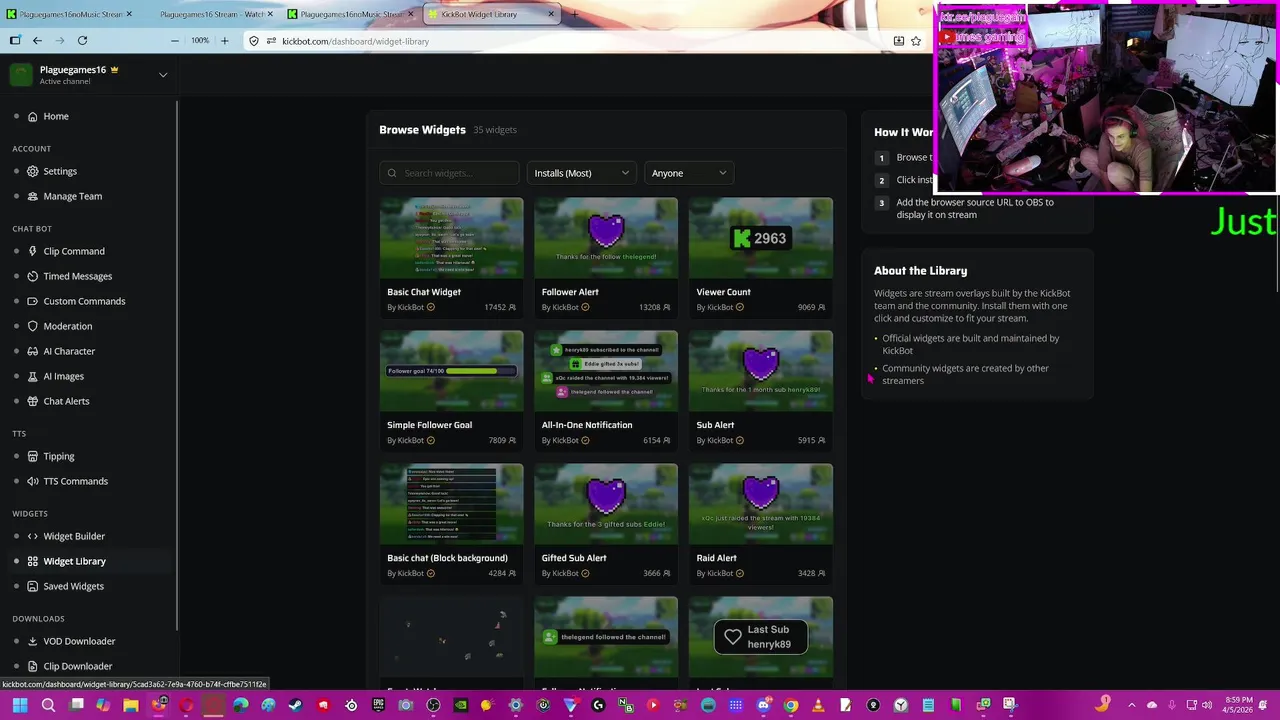1280x720 pixels.
Task: Click the install-app icon in address bar
Action: coord(898,41)
